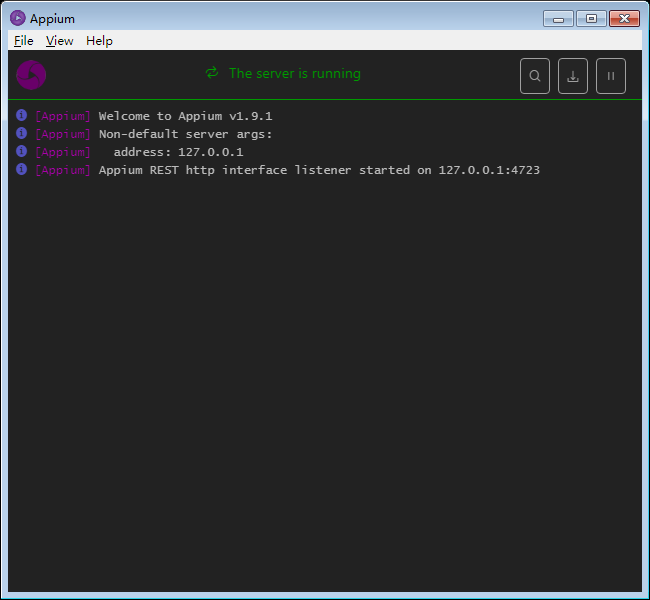Click [Appium] tag on the Welcome line
The image size is (650, 600).
63,116
